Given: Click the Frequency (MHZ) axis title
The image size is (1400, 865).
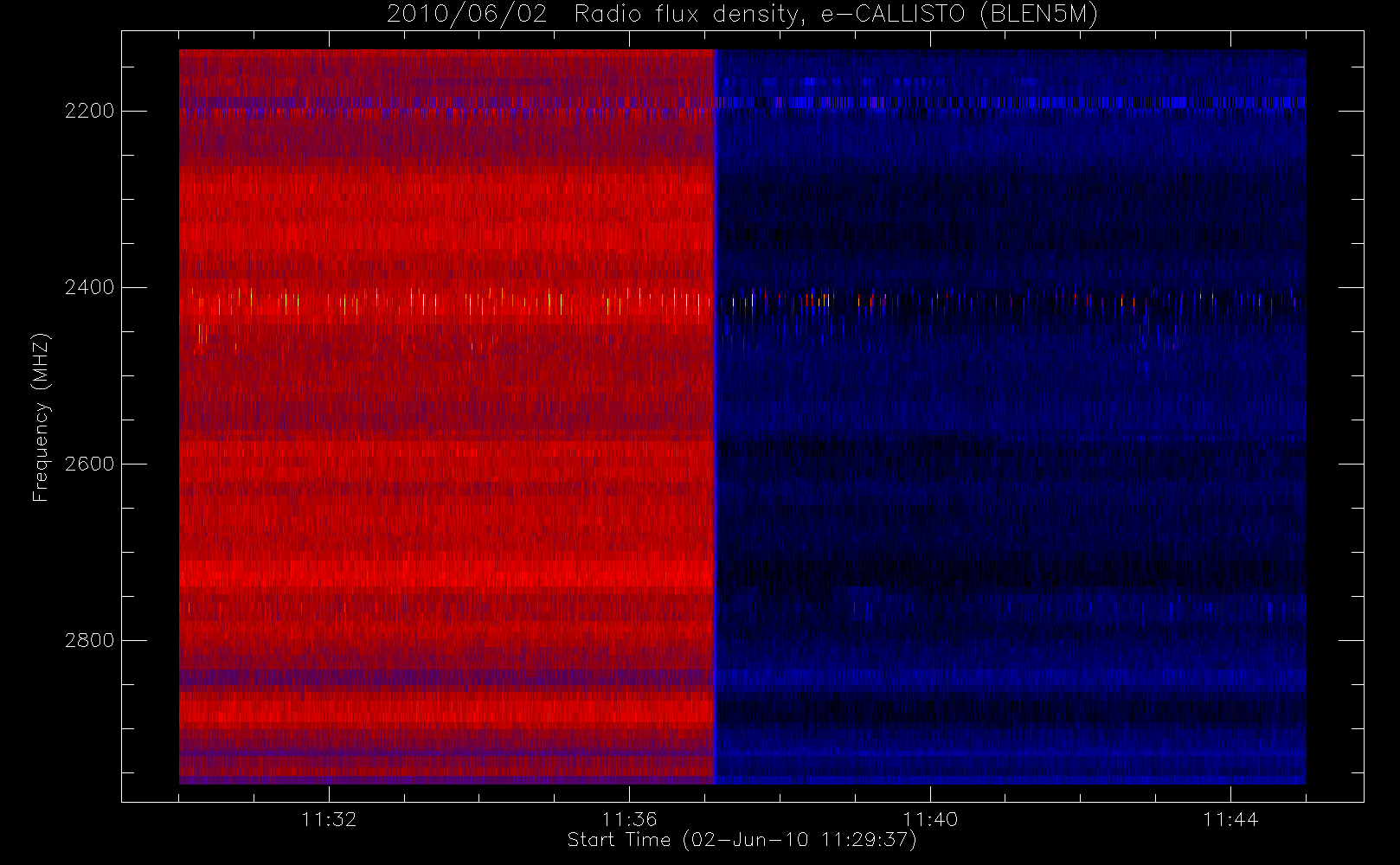Looking at the screenshot, I should (41, 418).
